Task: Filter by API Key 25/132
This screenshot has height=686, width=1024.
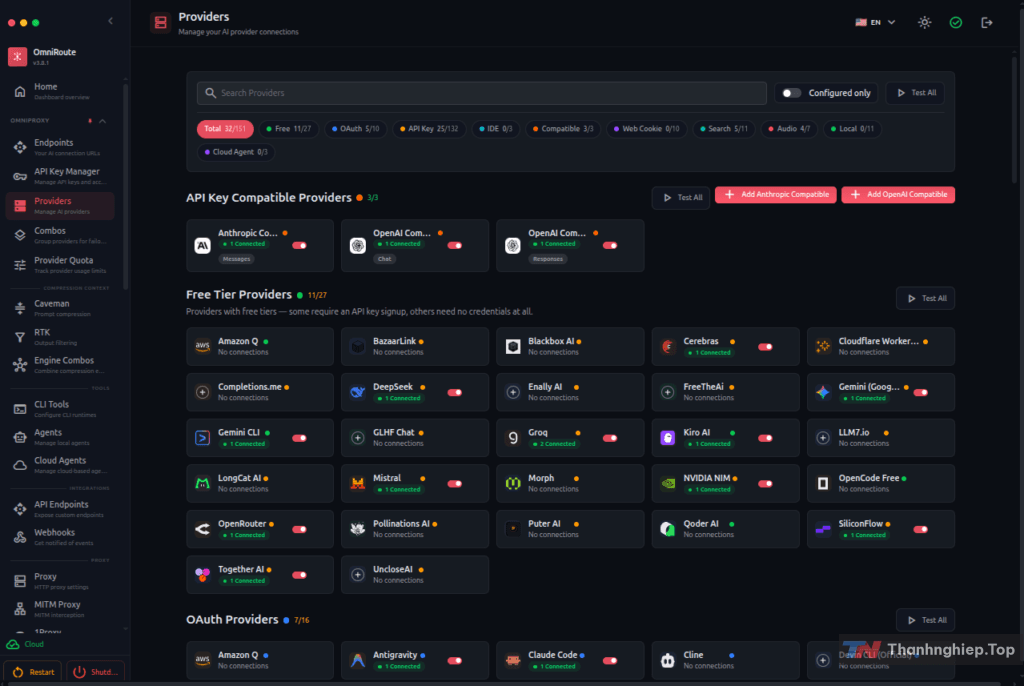Action: (429, 129)
